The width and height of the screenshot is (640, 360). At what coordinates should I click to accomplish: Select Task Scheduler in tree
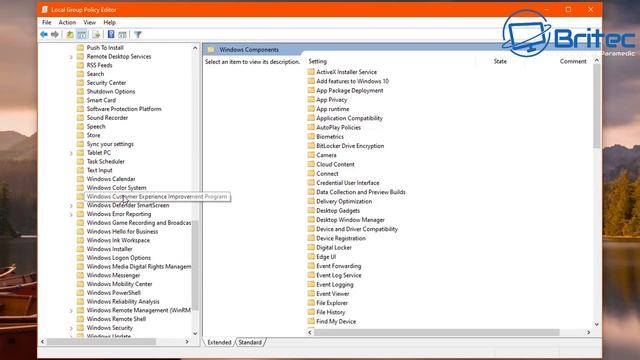pyautogui.click(x=106, y=161)
